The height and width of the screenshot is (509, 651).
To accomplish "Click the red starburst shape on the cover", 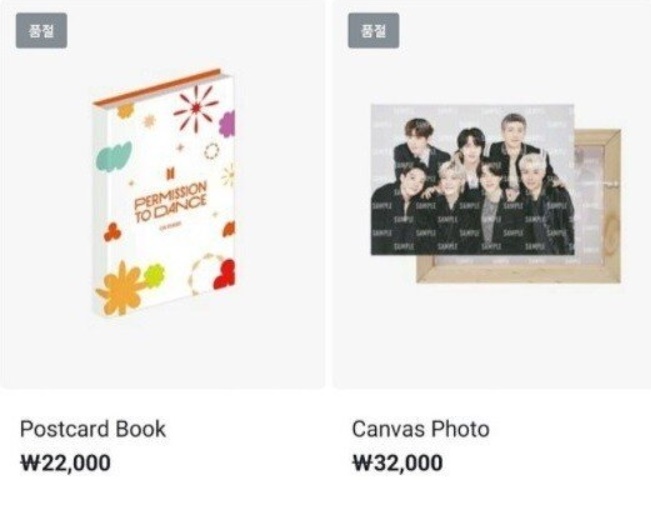I will tap(196, 108).
